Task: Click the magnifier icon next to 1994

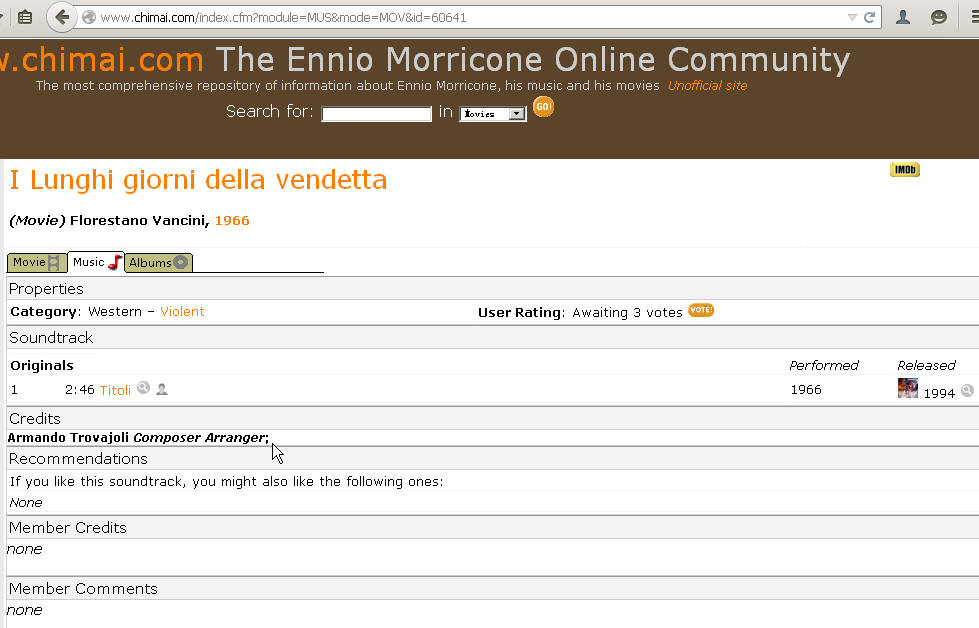Action: tap(967, 391)
